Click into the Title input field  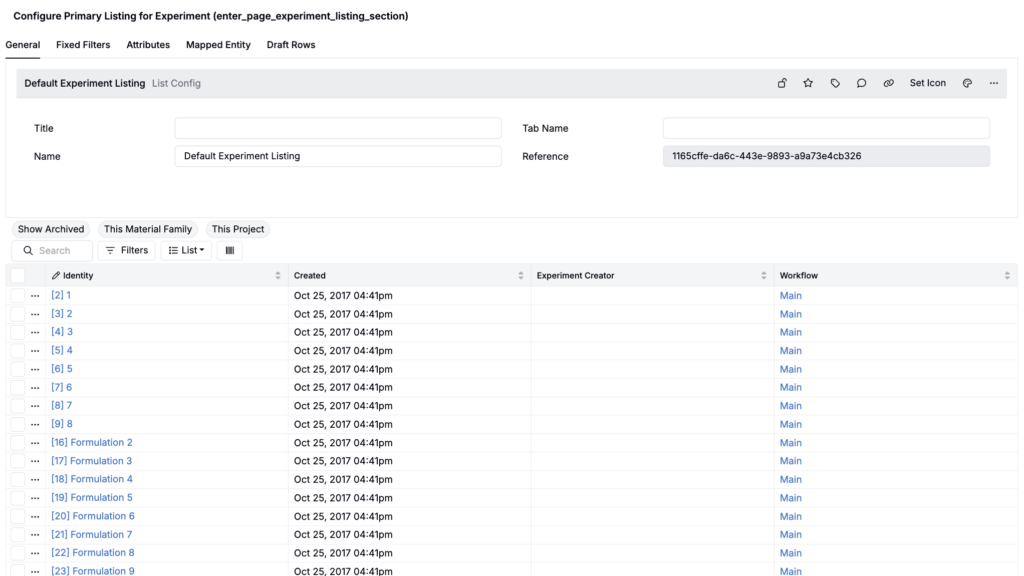[338, 128]
